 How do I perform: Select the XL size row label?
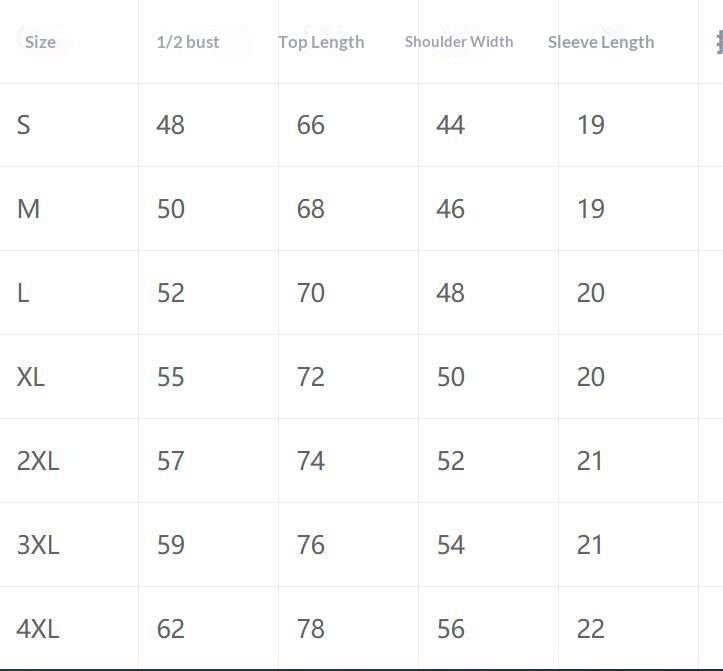[x=31, y=377]
